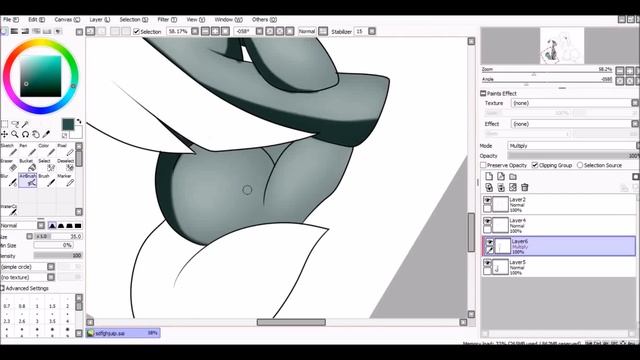Choose the Pen brush tool

click(x=28, y=150)
